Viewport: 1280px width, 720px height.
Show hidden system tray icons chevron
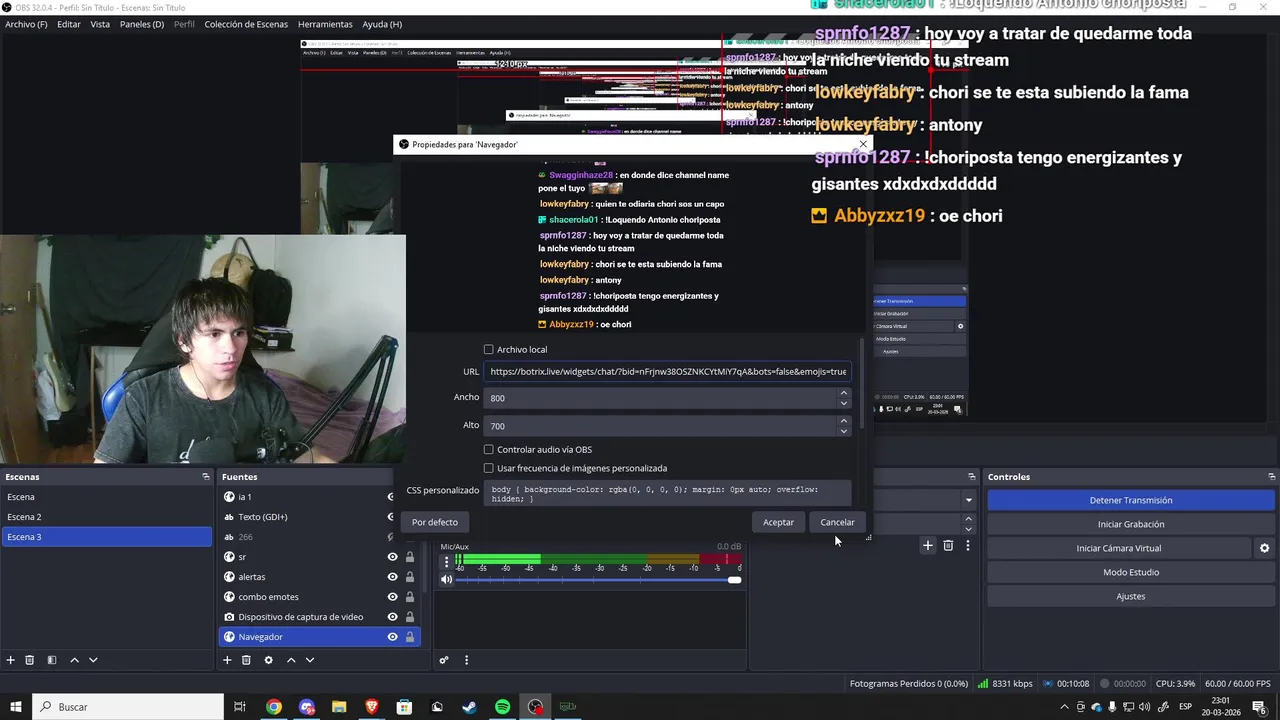pyautogui.click(x=1063, y=707)
